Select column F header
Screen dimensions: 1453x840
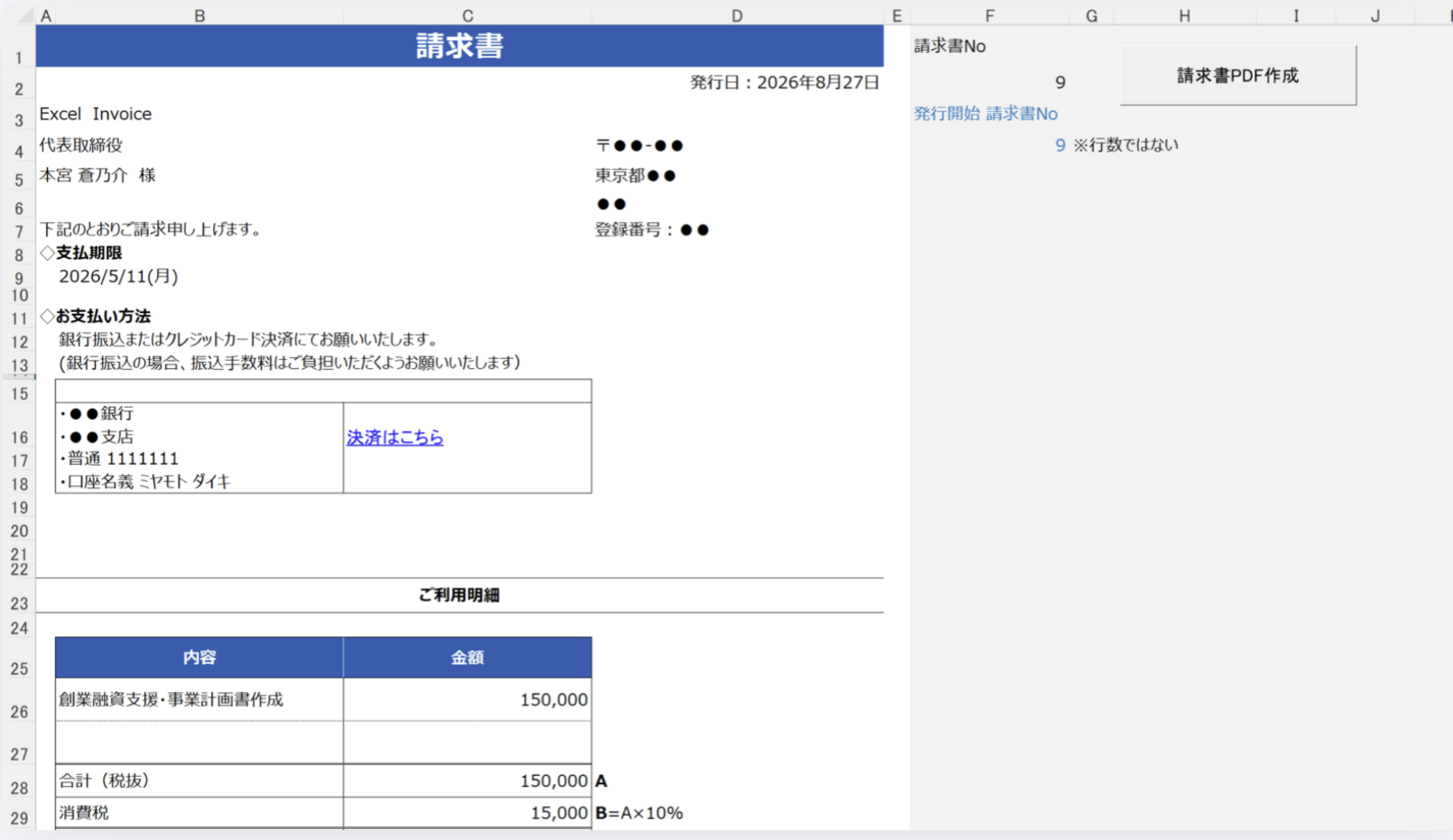tap(990, 15)
